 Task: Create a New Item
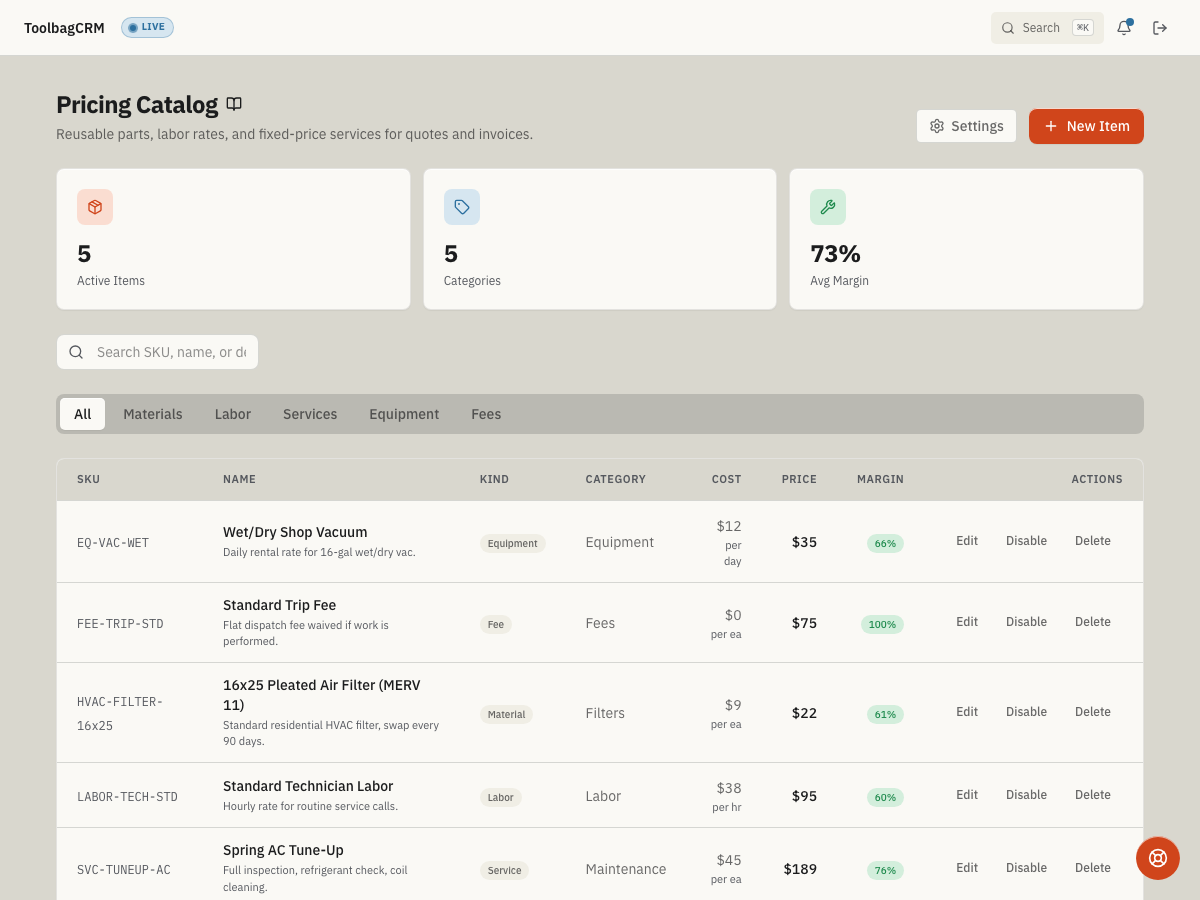[1086, 126]
